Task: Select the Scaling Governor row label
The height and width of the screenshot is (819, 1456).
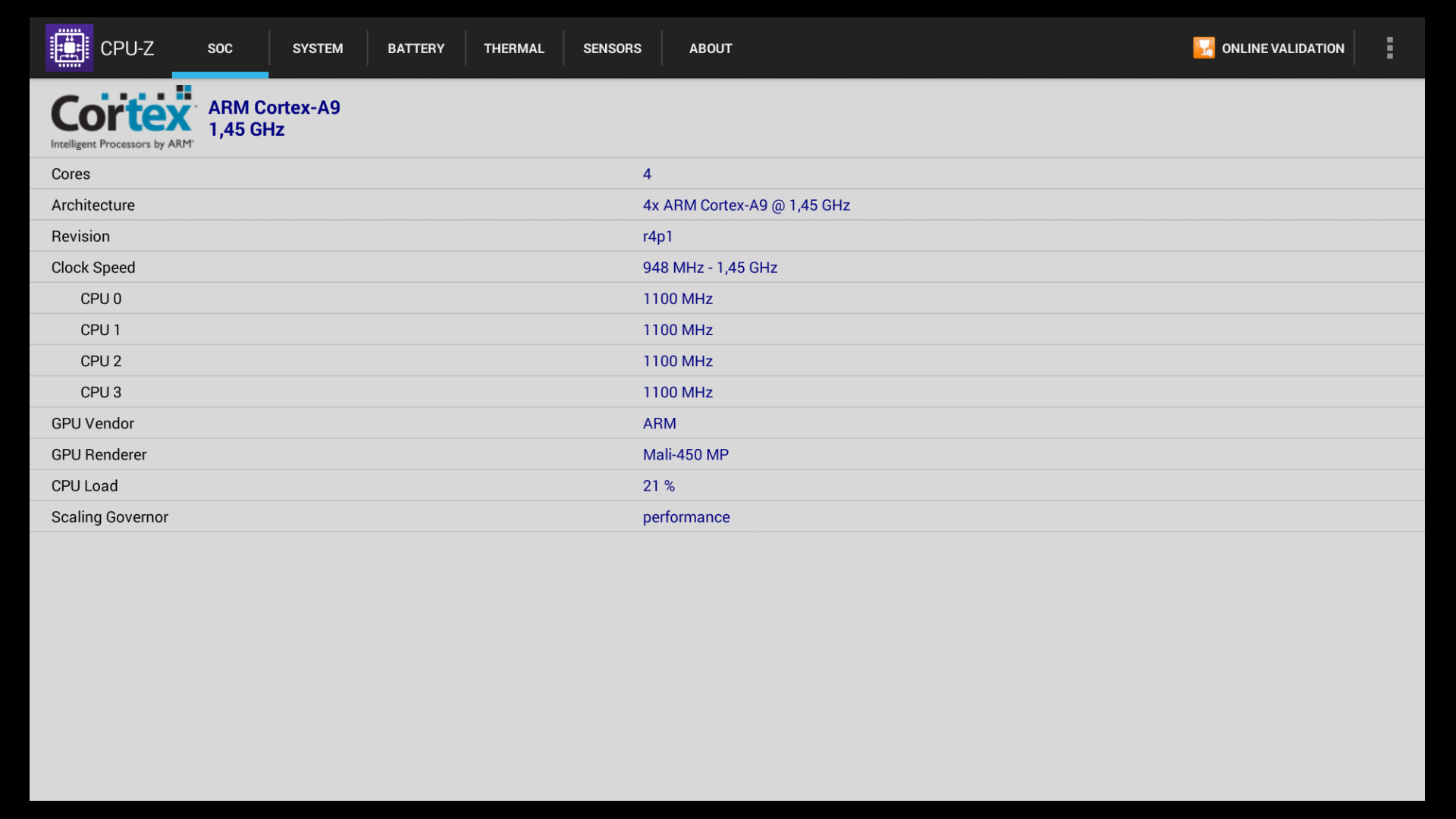Action: pyautogui.click(x=110, y=517)
